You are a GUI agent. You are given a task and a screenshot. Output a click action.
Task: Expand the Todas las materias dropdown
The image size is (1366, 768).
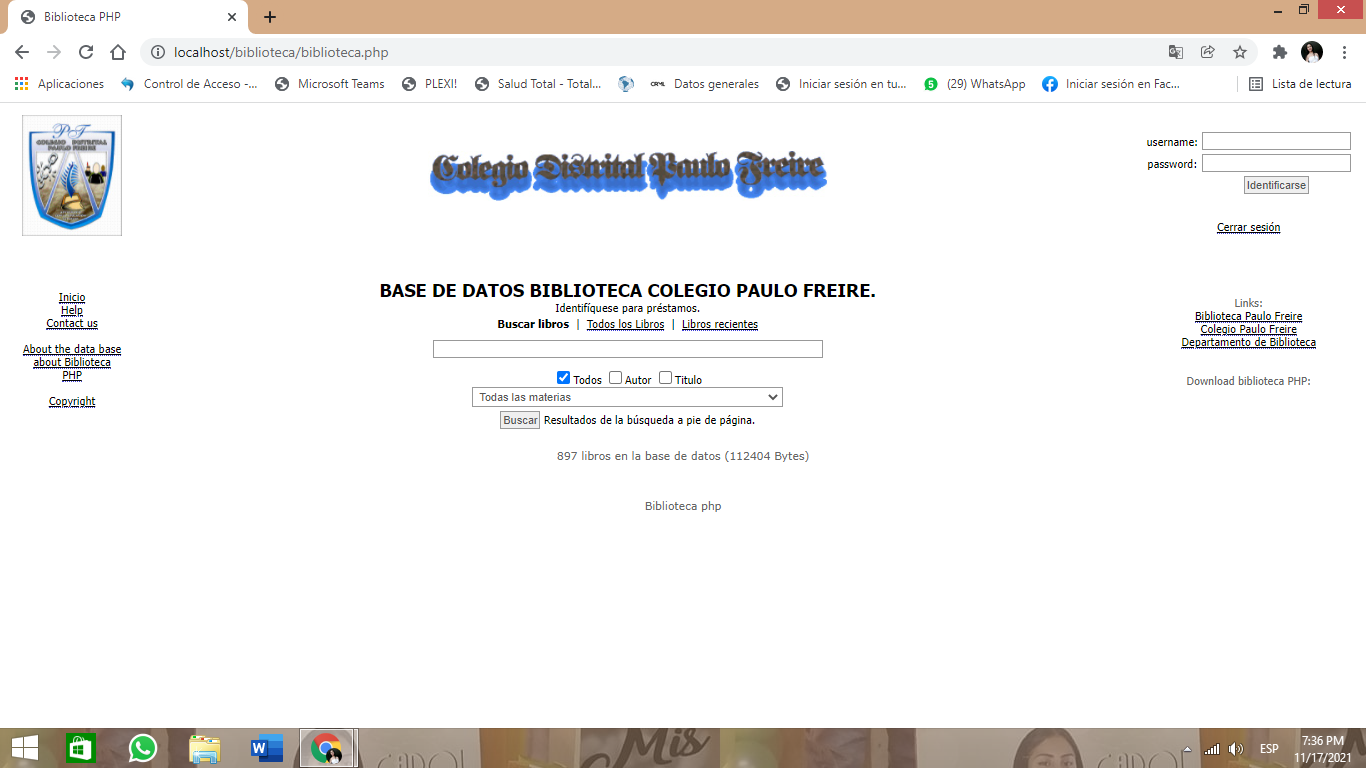point(627,398)
